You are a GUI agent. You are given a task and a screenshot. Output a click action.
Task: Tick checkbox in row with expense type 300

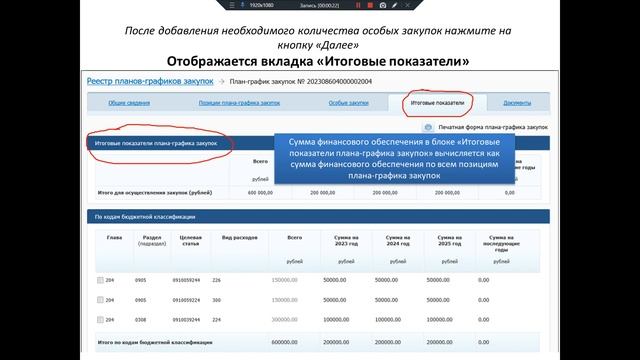tap(100, 300)
